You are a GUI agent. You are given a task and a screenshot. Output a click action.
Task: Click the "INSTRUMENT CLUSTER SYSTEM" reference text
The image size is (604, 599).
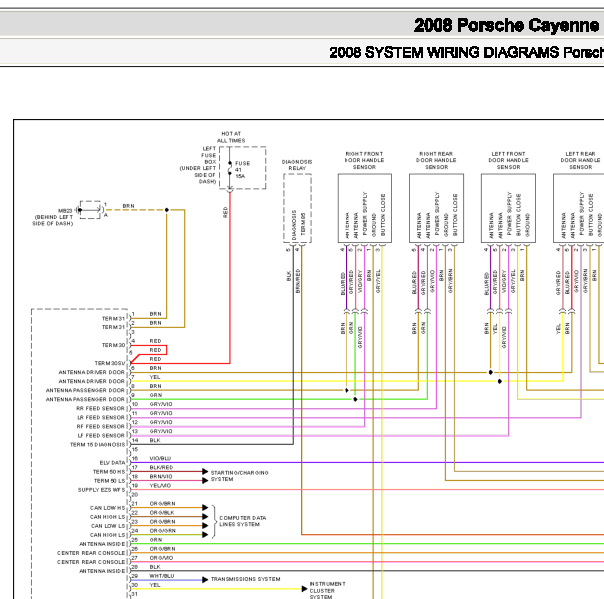(x=327, y=591)
